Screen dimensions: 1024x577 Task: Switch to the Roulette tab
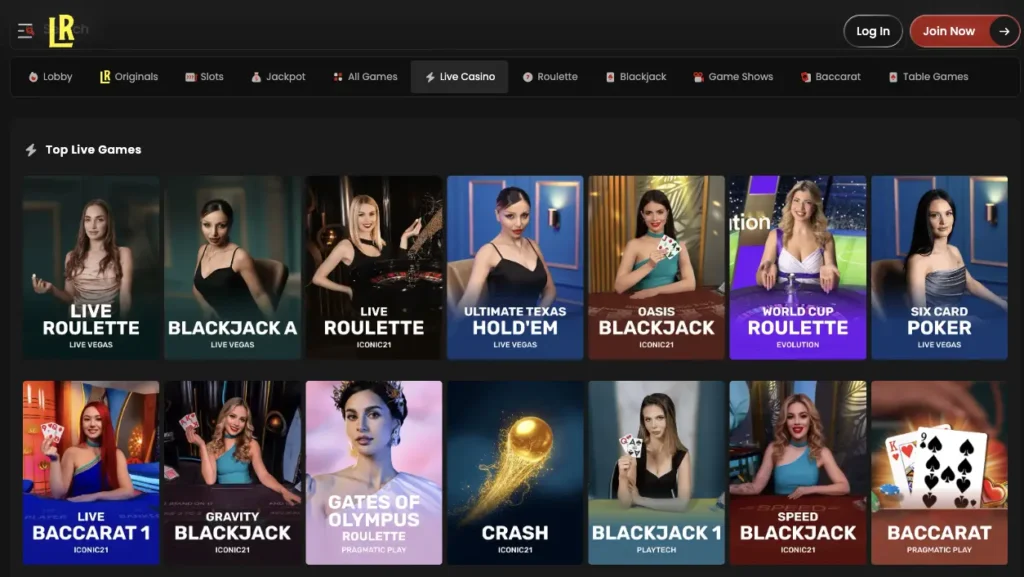(550, 77)
